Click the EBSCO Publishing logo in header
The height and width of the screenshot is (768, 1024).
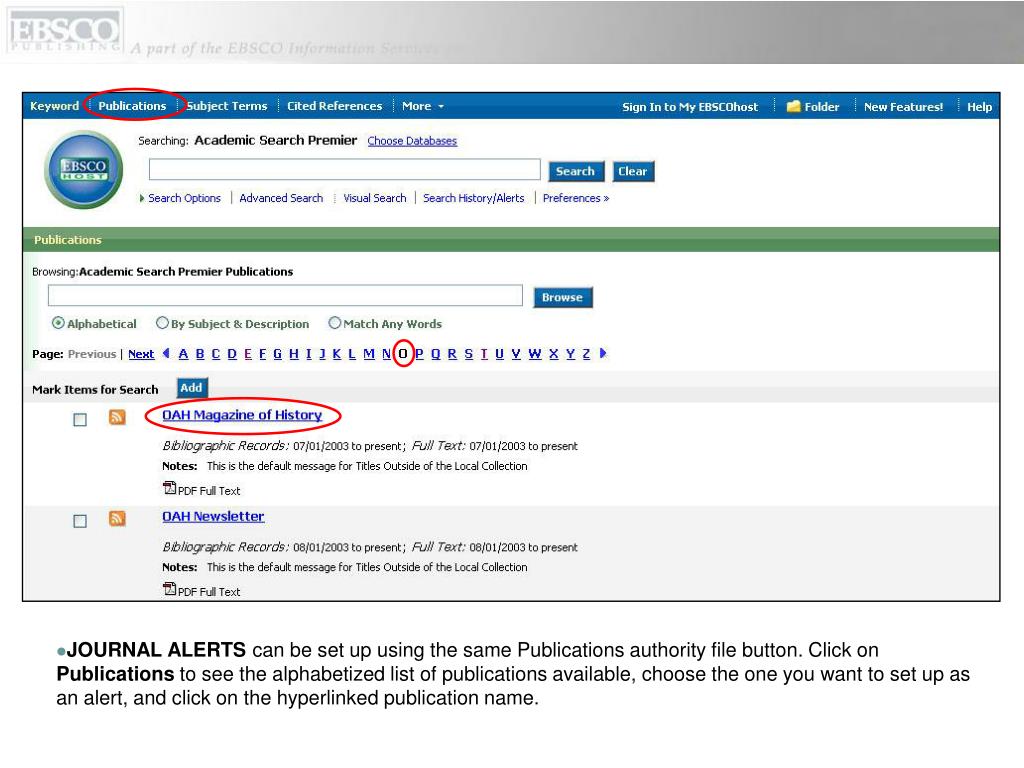point(64,30)
